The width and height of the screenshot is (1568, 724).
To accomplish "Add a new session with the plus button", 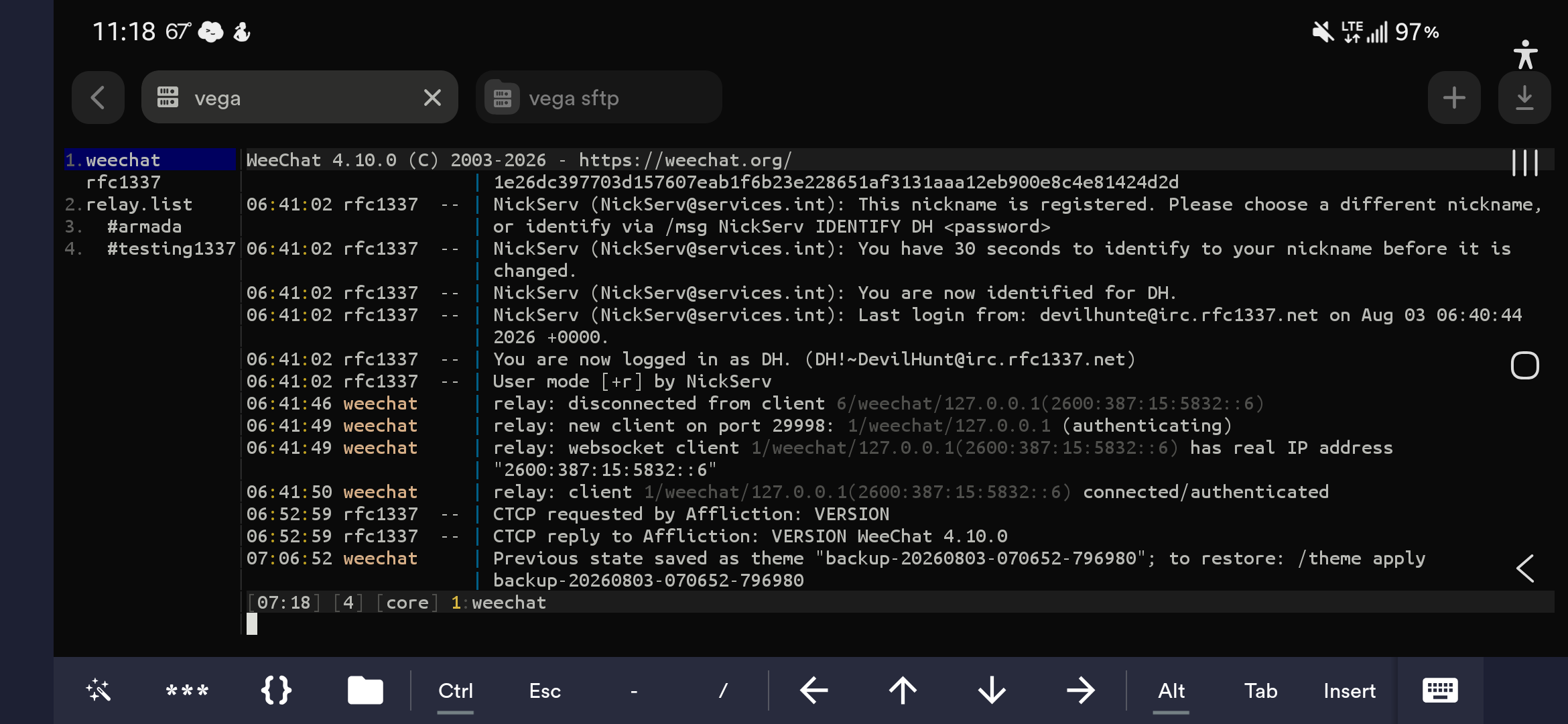I will point(1454,98).
